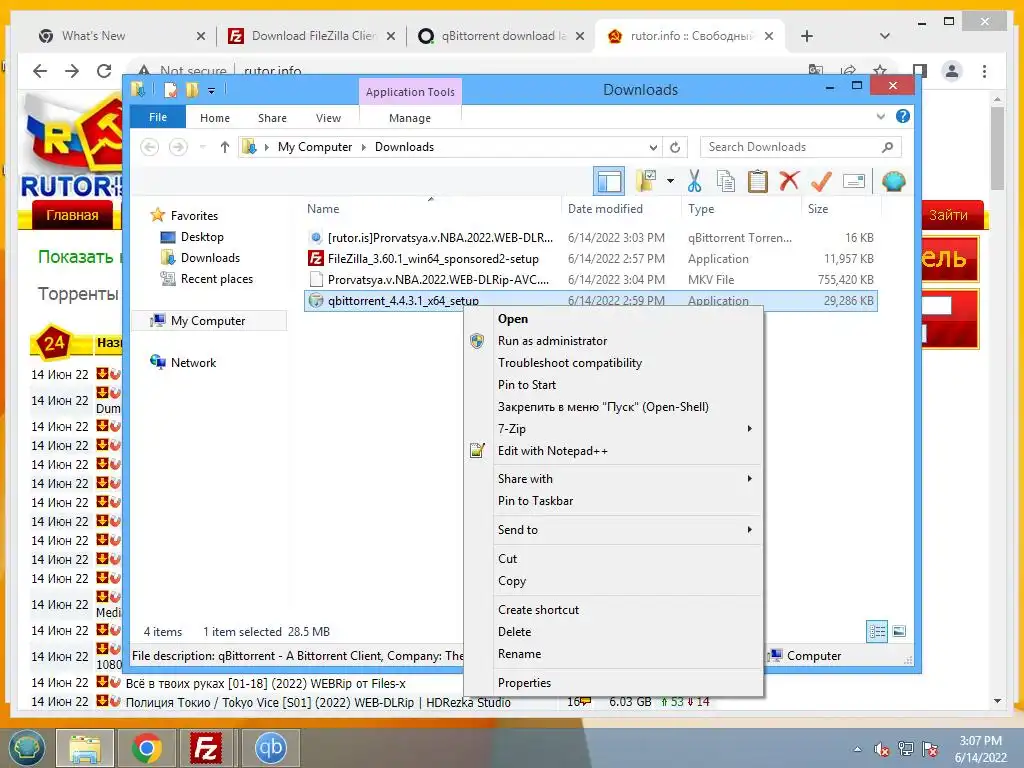Click the Up arrow to parent folder
This screenshot has width=1024, height=768.
coord(225,147)
